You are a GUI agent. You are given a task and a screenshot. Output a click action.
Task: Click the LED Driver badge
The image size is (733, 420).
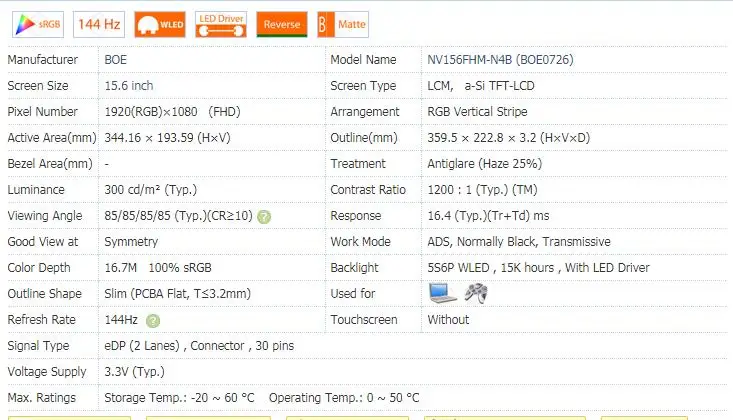pos(221,24)
